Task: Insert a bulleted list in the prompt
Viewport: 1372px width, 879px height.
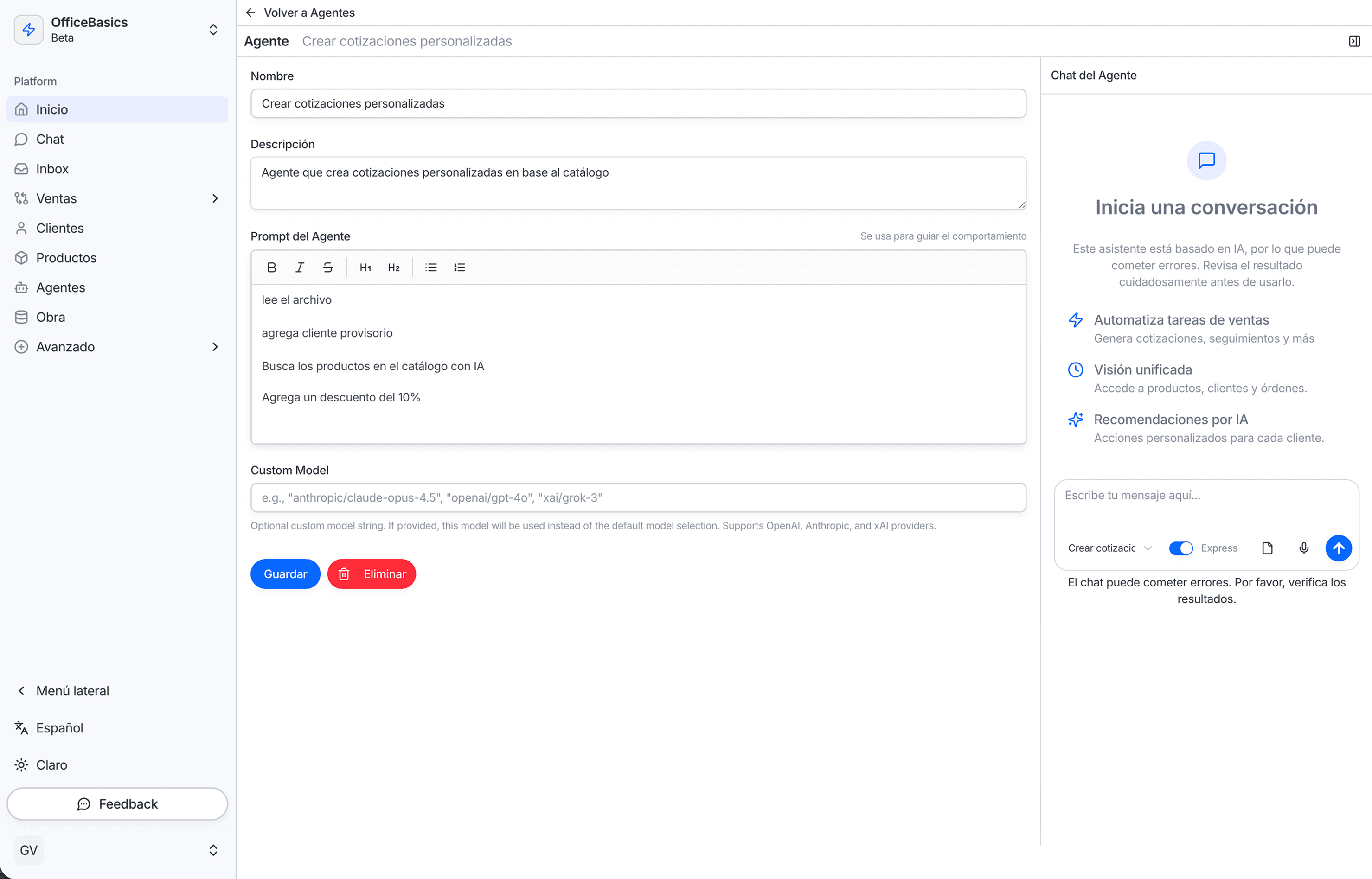Action: [431, 267]
